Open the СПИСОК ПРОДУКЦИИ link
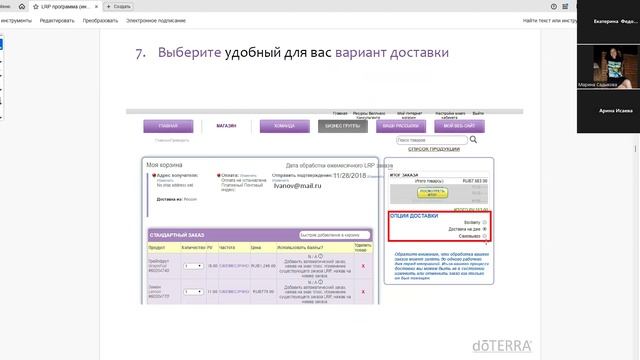 pos(434,149)
